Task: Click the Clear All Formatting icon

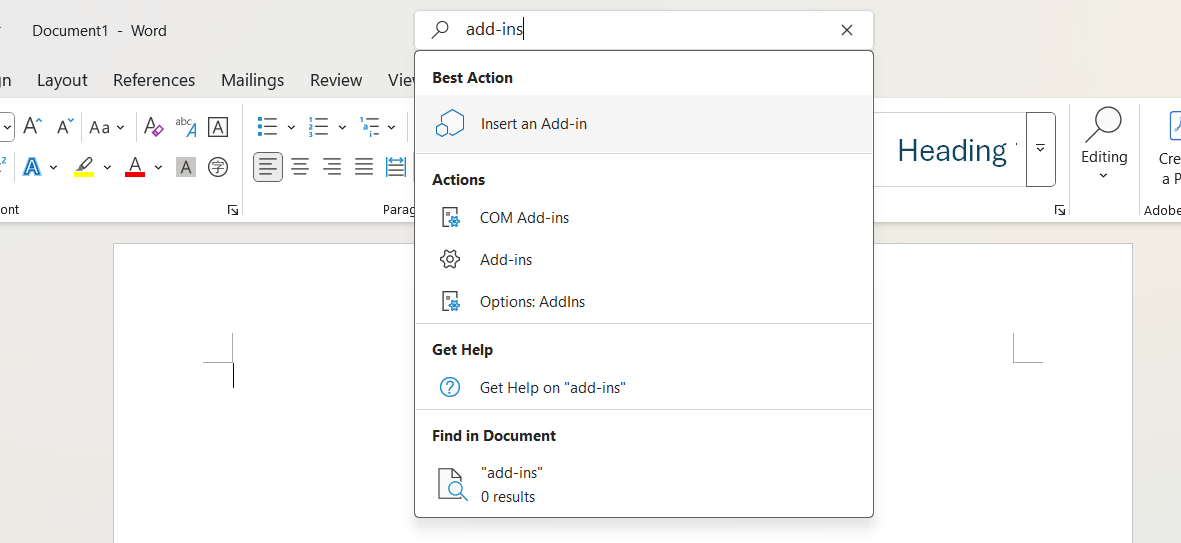Action: [153, 127]
